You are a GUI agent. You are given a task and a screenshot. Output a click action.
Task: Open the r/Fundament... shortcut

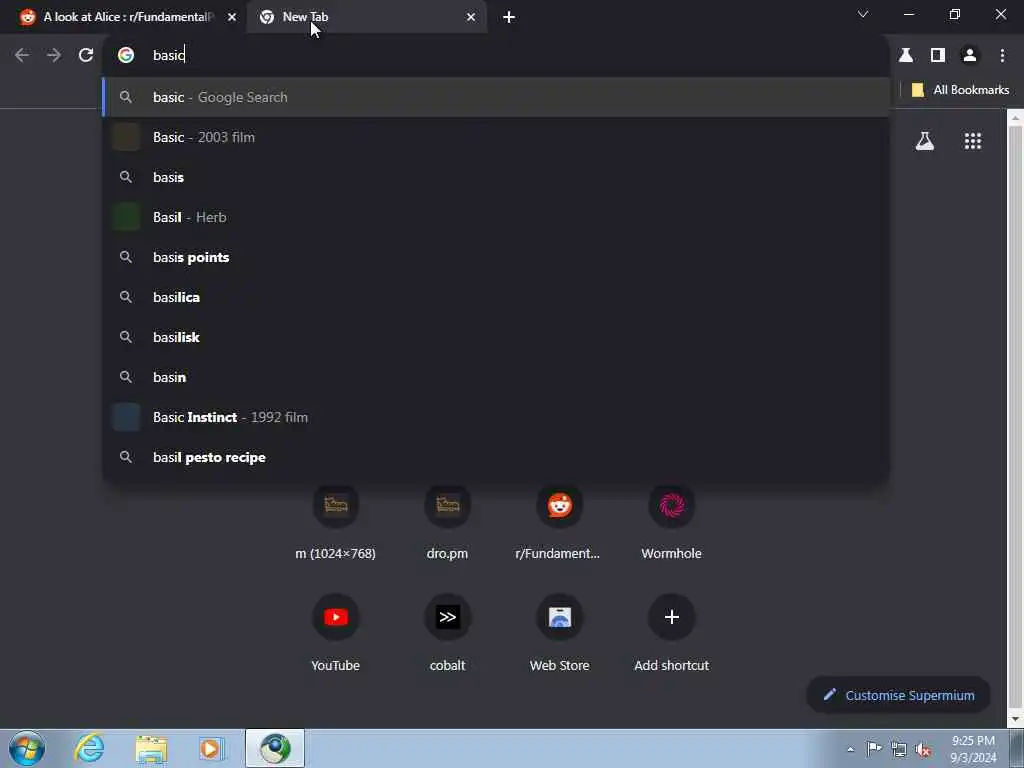(560, 505)
